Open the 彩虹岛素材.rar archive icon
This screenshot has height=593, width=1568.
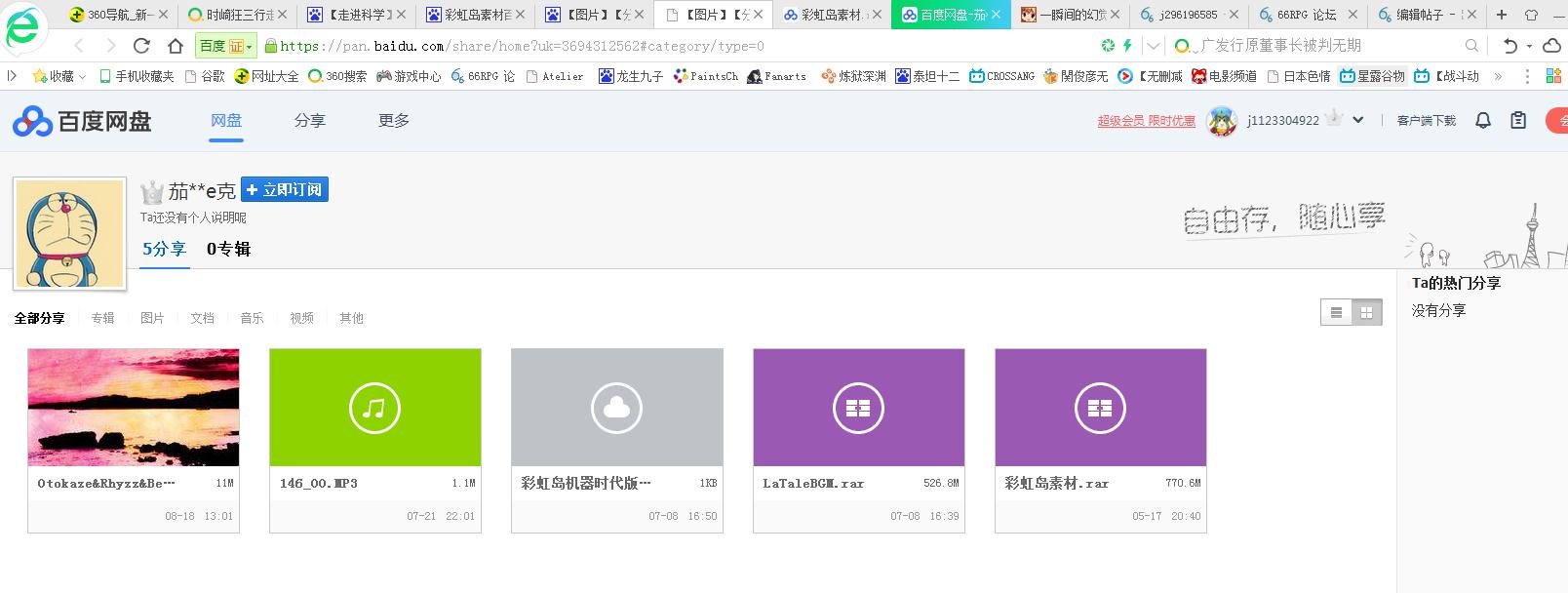click(x=1100, y=408)
